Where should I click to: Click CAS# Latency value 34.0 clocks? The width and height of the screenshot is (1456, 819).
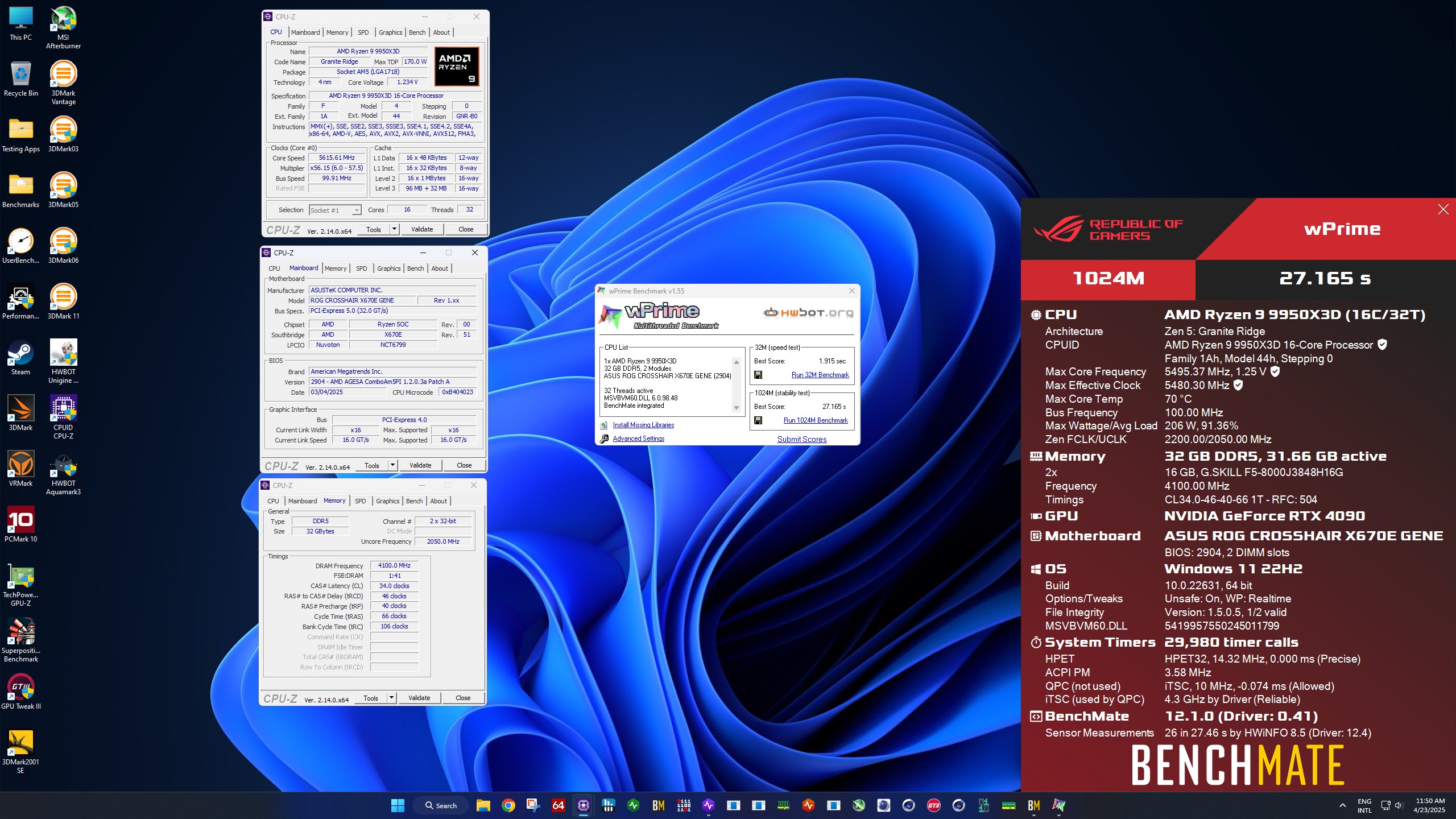[394, 586]
